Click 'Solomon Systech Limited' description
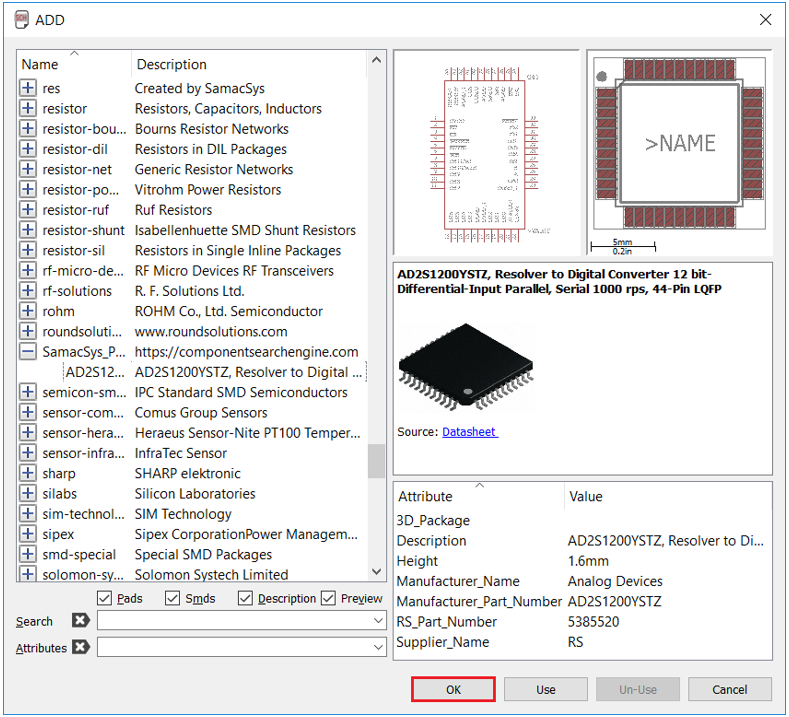 pos(211,574)
